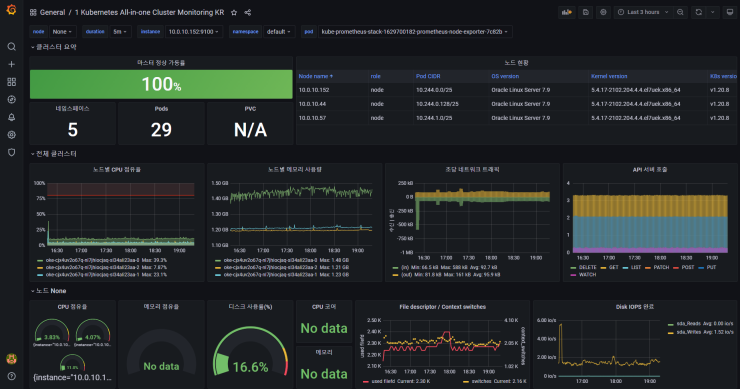This screenshot has width=740, height=389.
Task: Toggle sda_Writes series in Disk IOPS legend
Action: tap(689, 332)
